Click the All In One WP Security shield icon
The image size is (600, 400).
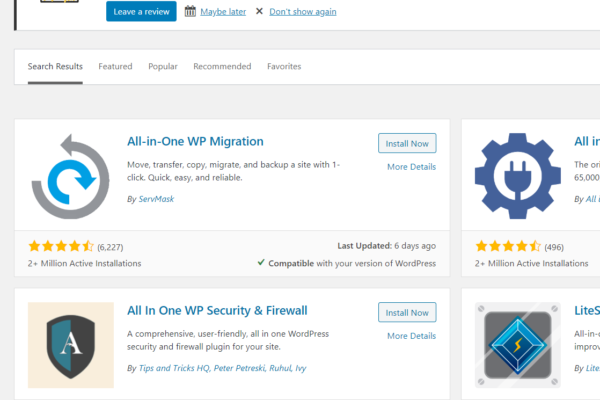(x=71, y=345)
